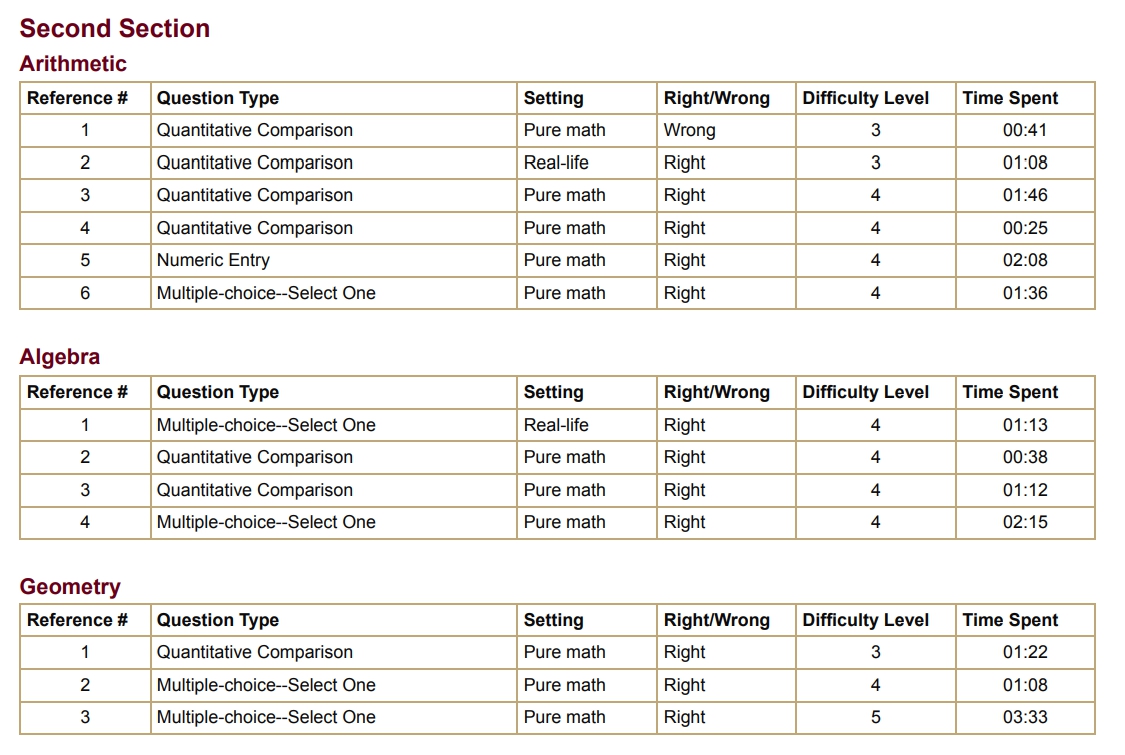The width and height of the screenshot is (1125, 755).
Task: Click the Arithmetic table's Time Spent header
Action: pos(1010,98)
